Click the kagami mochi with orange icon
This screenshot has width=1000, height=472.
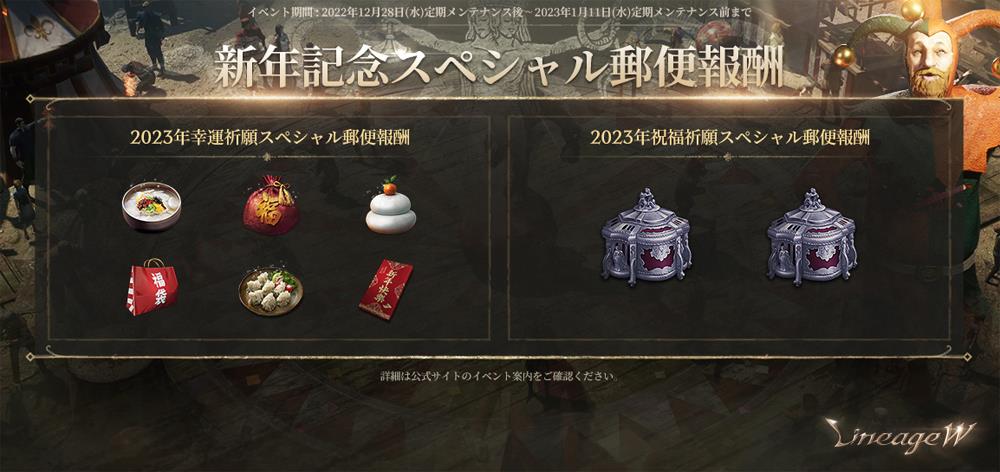click(x=390, y=205)
